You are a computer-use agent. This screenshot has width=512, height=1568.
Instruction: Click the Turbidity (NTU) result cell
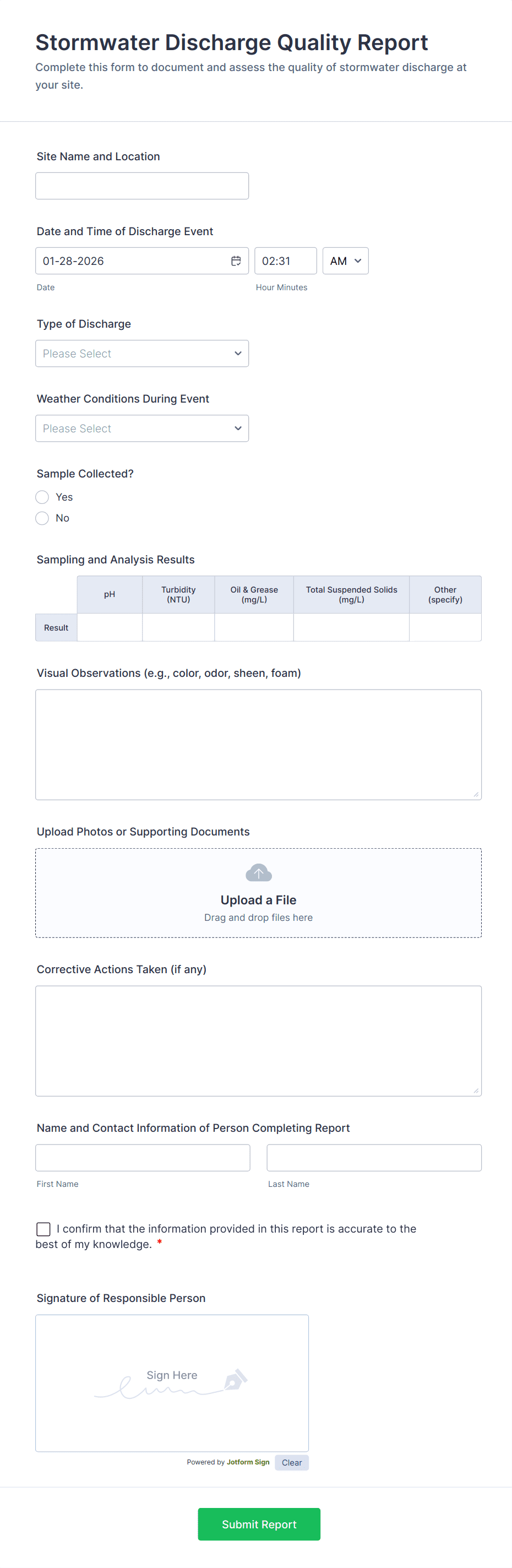pyautogui.click(x=178, y=627)
